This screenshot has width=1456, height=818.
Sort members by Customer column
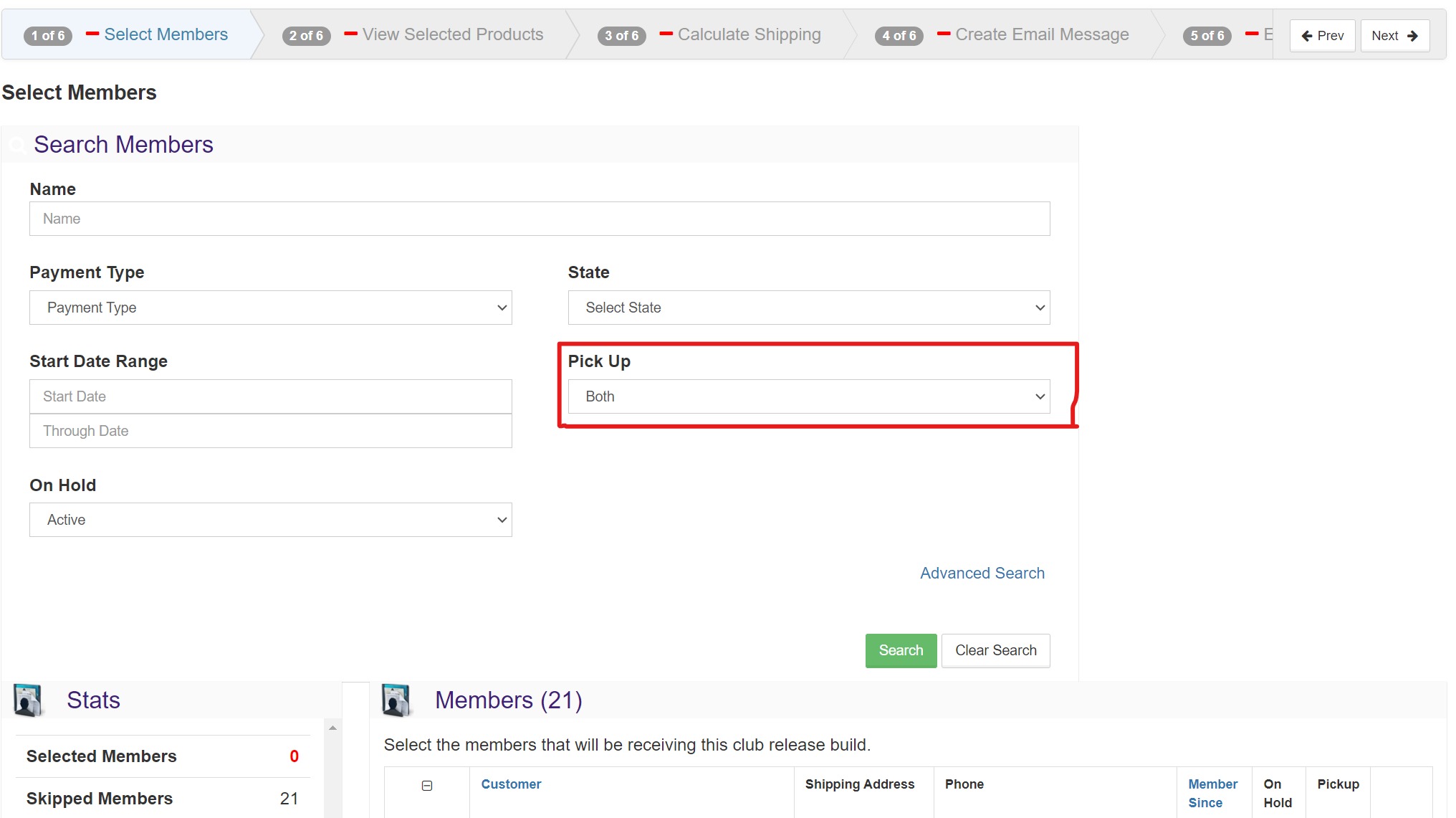pyautogui.click(x=511, y=784)
